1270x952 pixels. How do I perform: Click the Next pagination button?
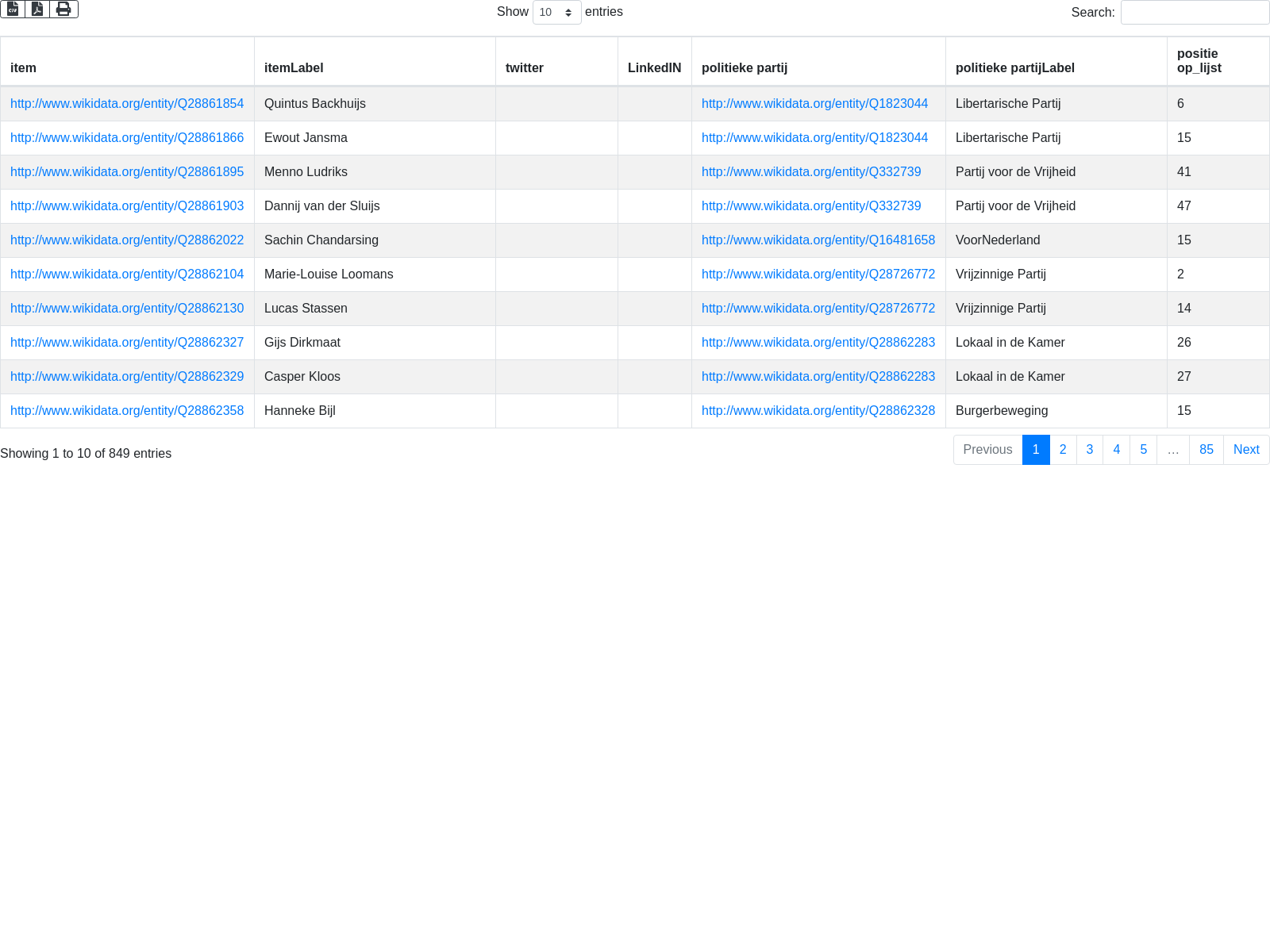point(1246,450)
